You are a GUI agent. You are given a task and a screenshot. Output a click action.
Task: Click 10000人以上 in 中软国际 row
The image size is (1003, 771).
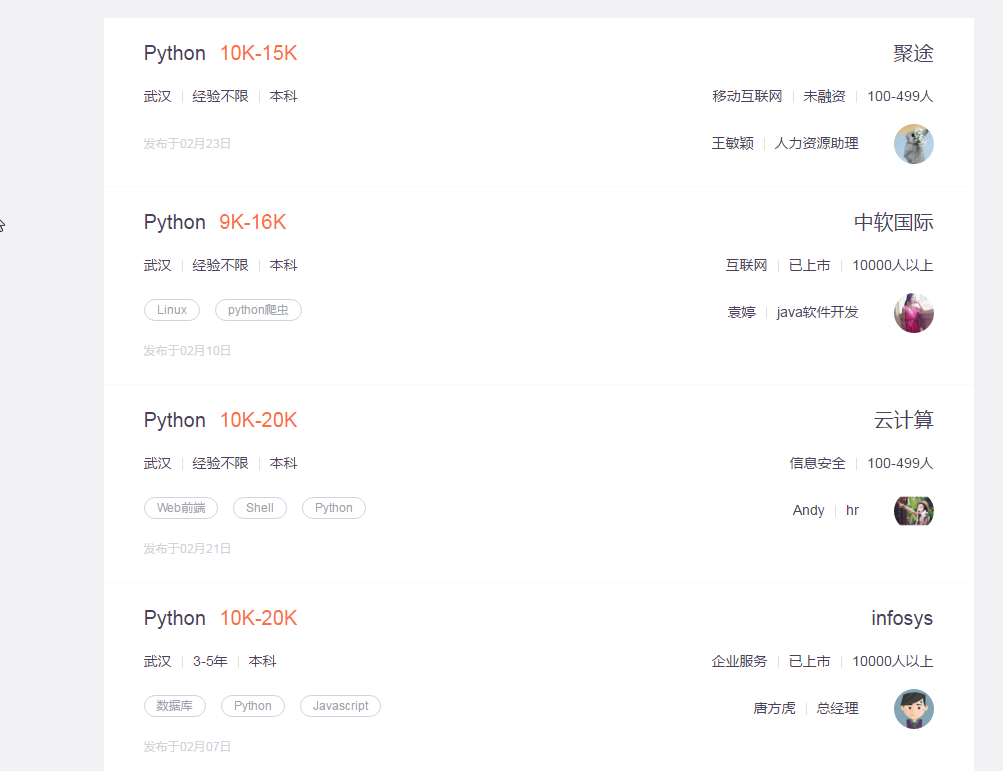893,266
